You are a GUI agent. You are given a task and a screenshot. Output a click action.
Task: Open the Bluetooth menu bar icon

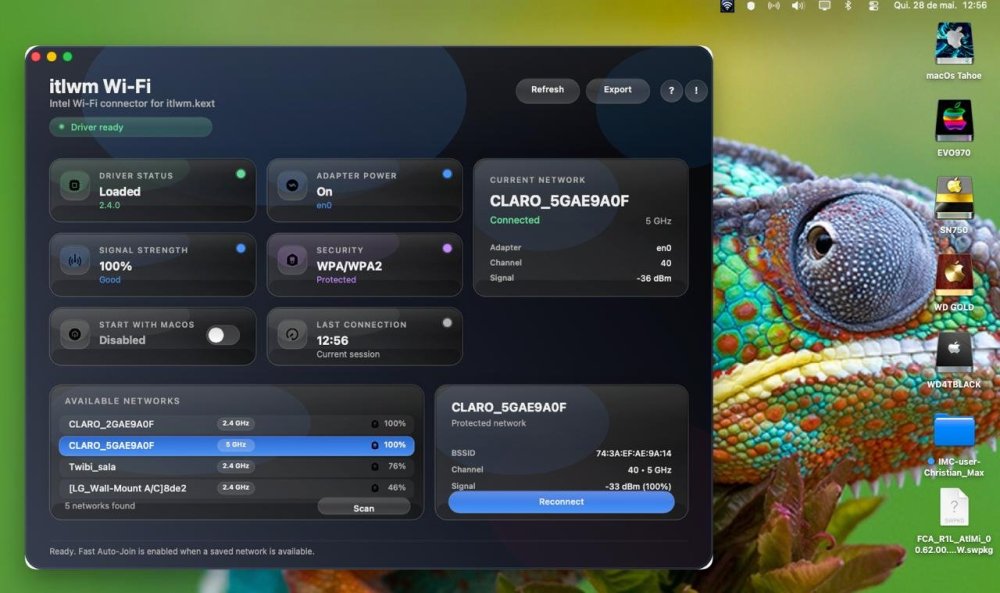848,6
